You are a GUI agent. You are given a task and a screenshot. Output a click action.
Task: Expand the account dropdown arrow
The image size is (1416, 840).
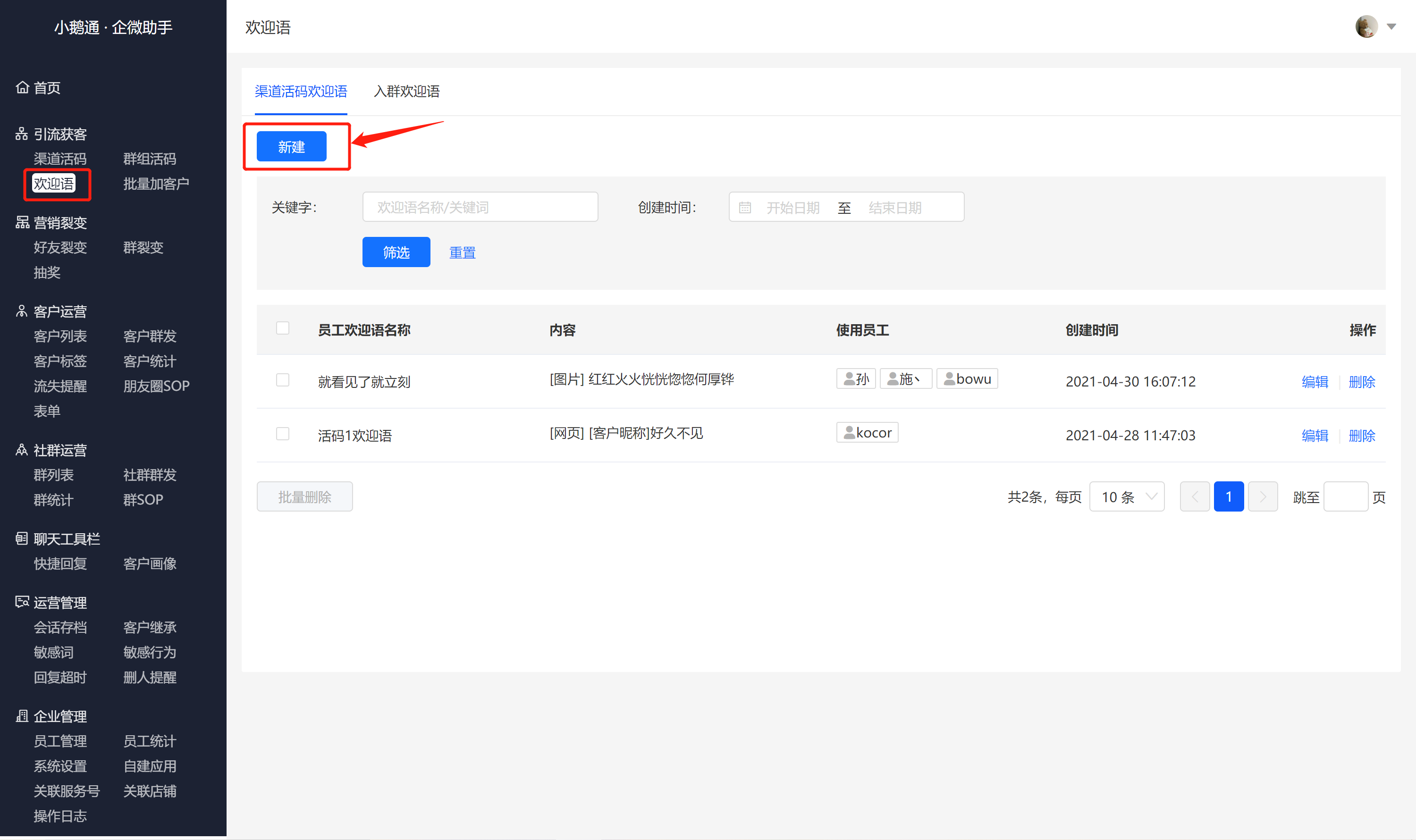(1391, 26)
